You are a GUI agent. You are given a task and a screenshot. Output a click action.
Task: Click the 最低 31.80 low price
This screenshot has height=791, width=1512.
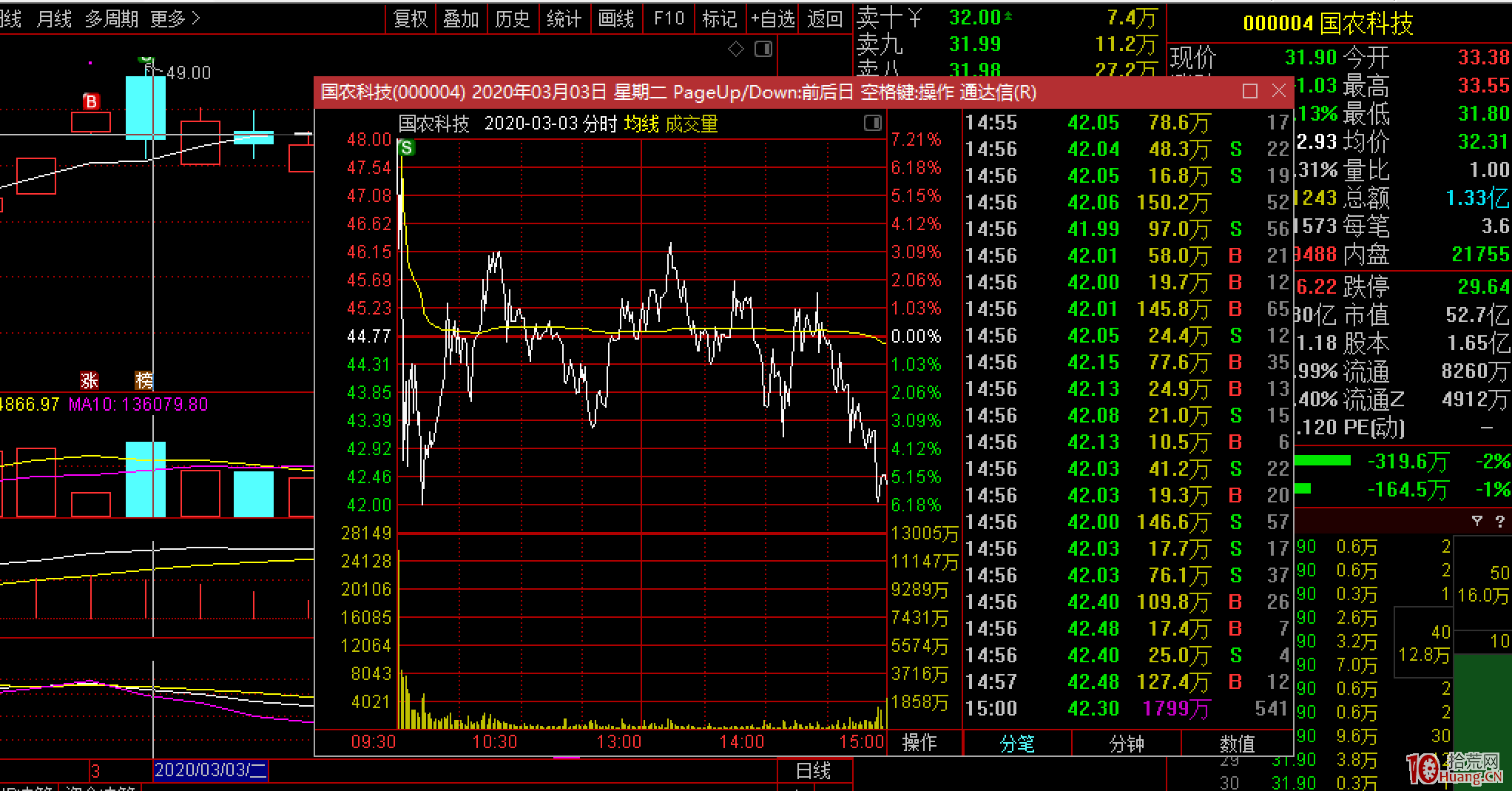click(x=1483, y=113)
